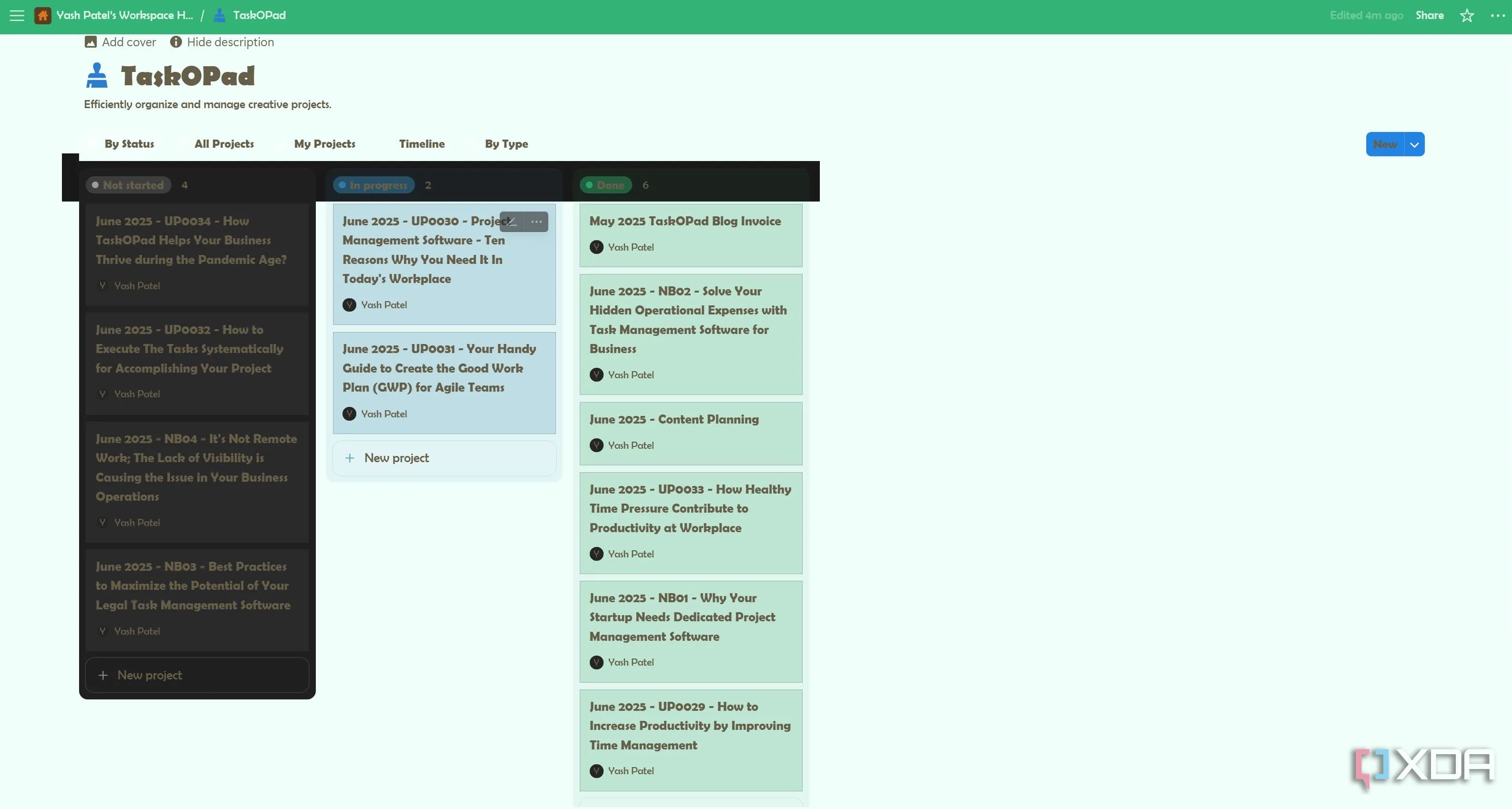Click the Hide description info icon
This screenshot has width=1512, height=809.
tap(175, 41)
